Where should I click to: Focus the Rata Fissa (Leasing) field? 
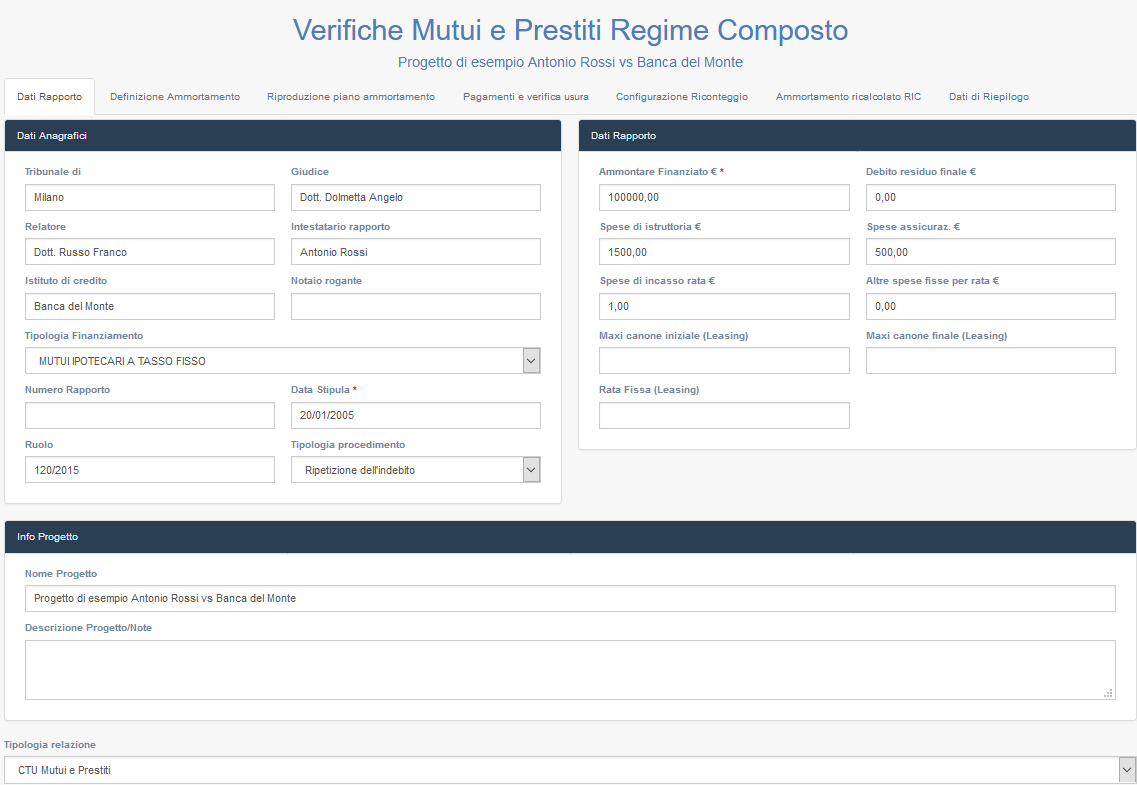click(724, 415)
